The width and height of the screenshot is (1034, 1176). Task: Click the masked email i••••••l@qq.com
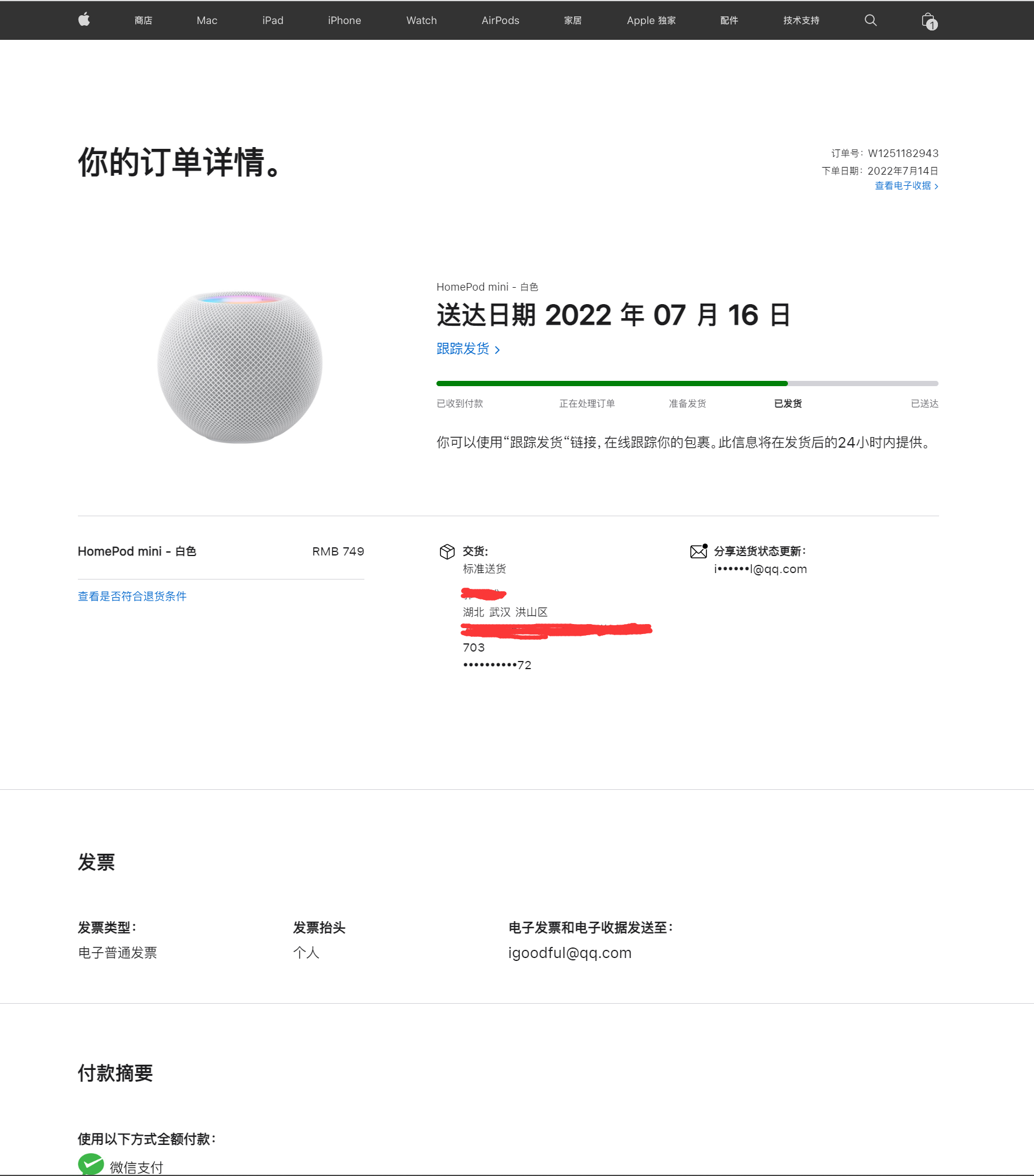tap(760, 569)
